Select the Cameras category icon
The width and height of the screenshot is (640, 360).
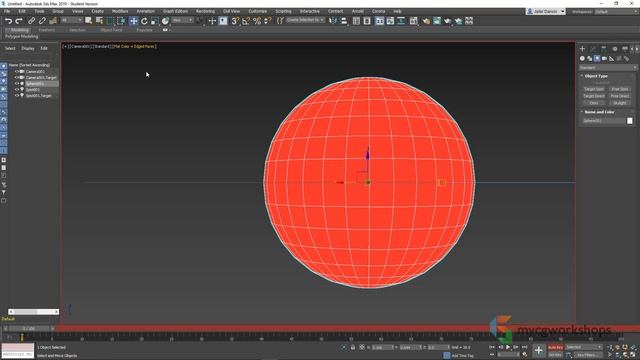pos(604,59)
